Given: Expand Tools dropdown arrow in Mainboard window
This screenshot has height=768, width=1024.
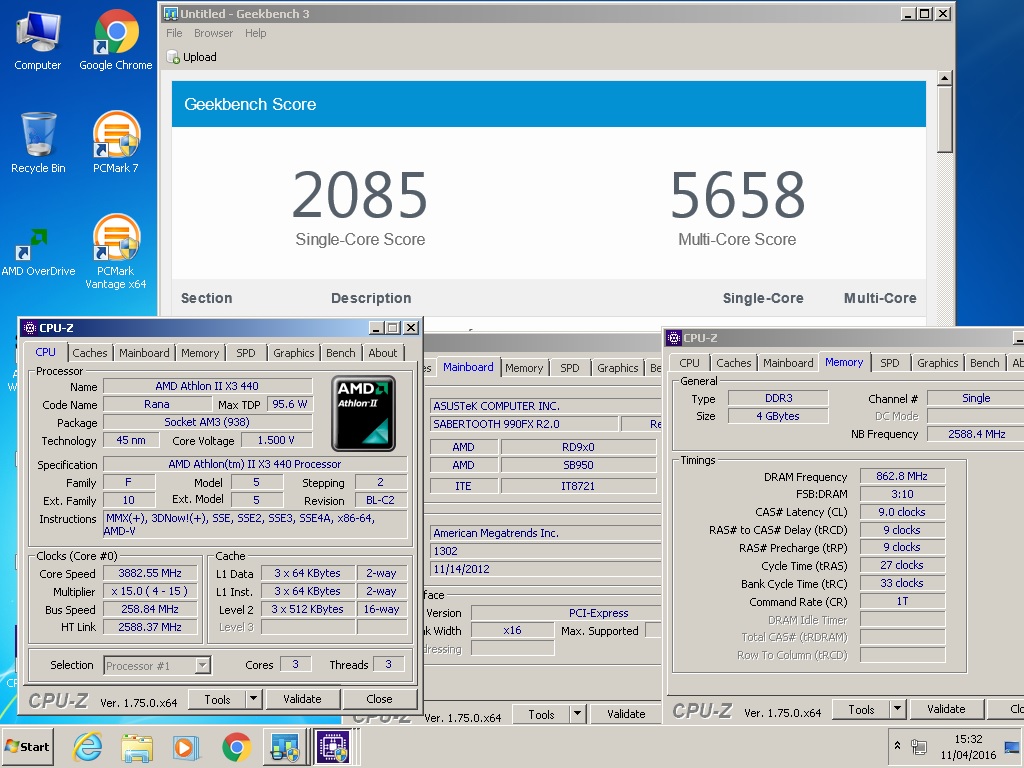Looking at the screenshot, I should [577, 714].
